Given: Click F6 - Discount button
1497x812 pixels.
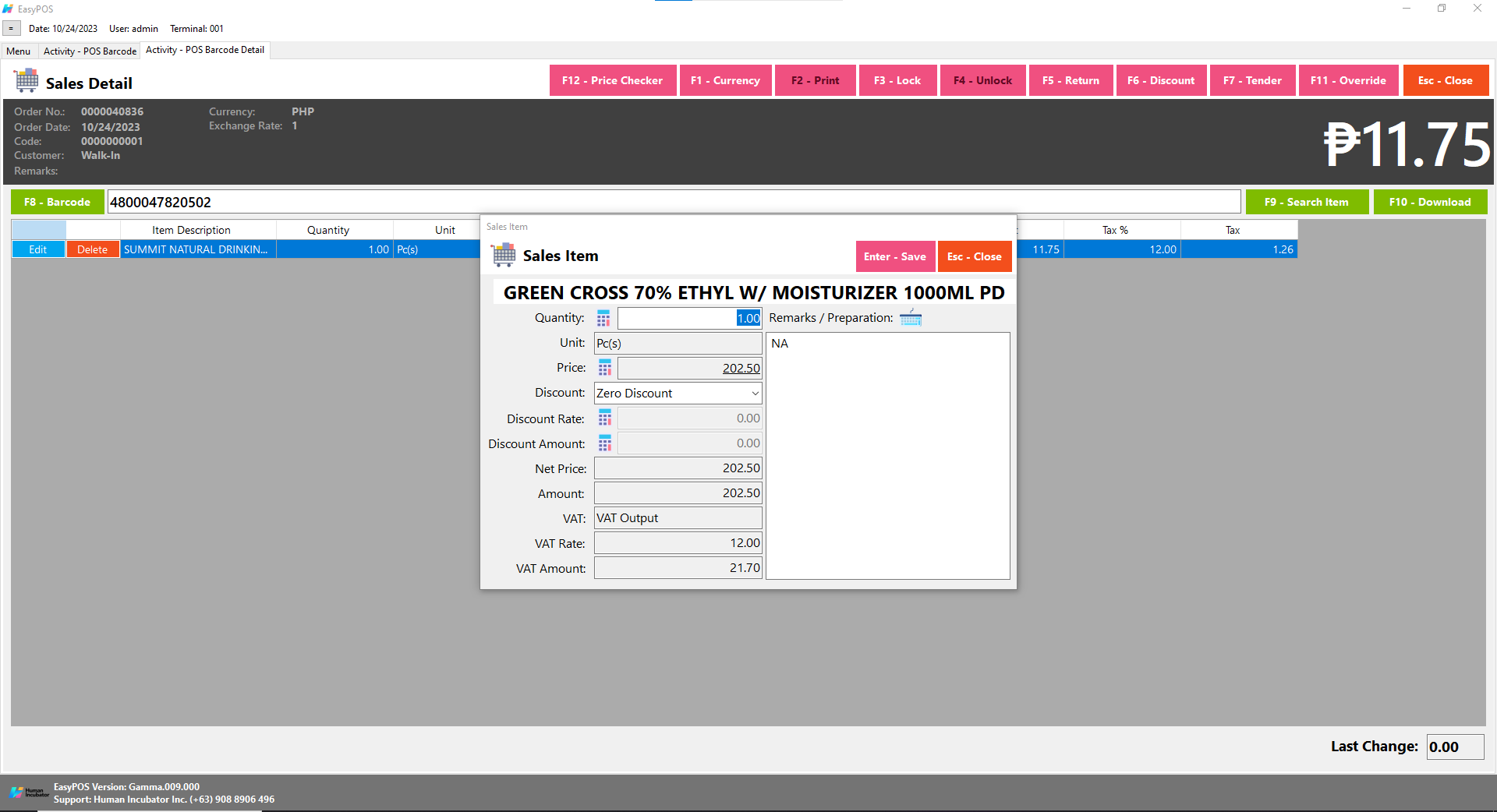Looking at the screenshot, I should pyautogui.click(x=1161, y=80).
